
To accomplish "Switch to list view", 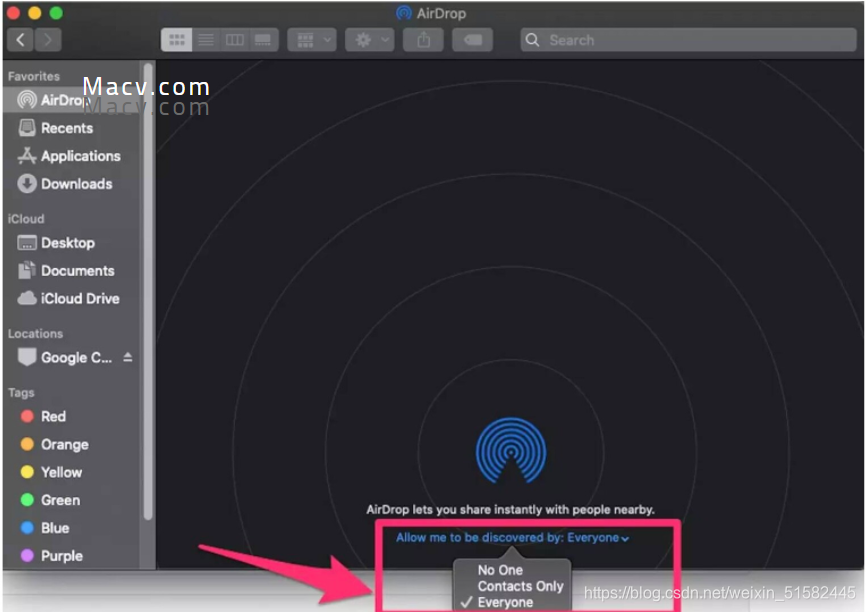I will [206, 40].
